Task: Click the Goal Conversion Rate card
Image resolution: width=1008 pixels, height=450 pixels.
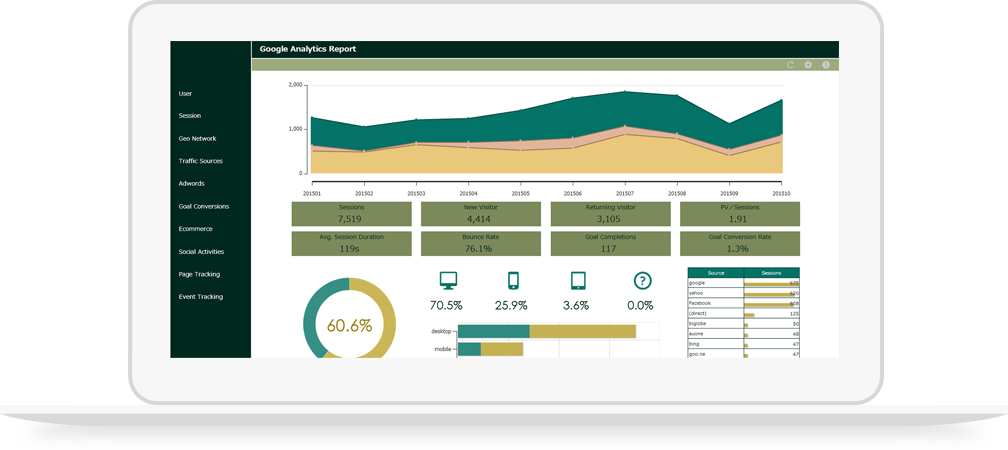Action: (740, 244)
